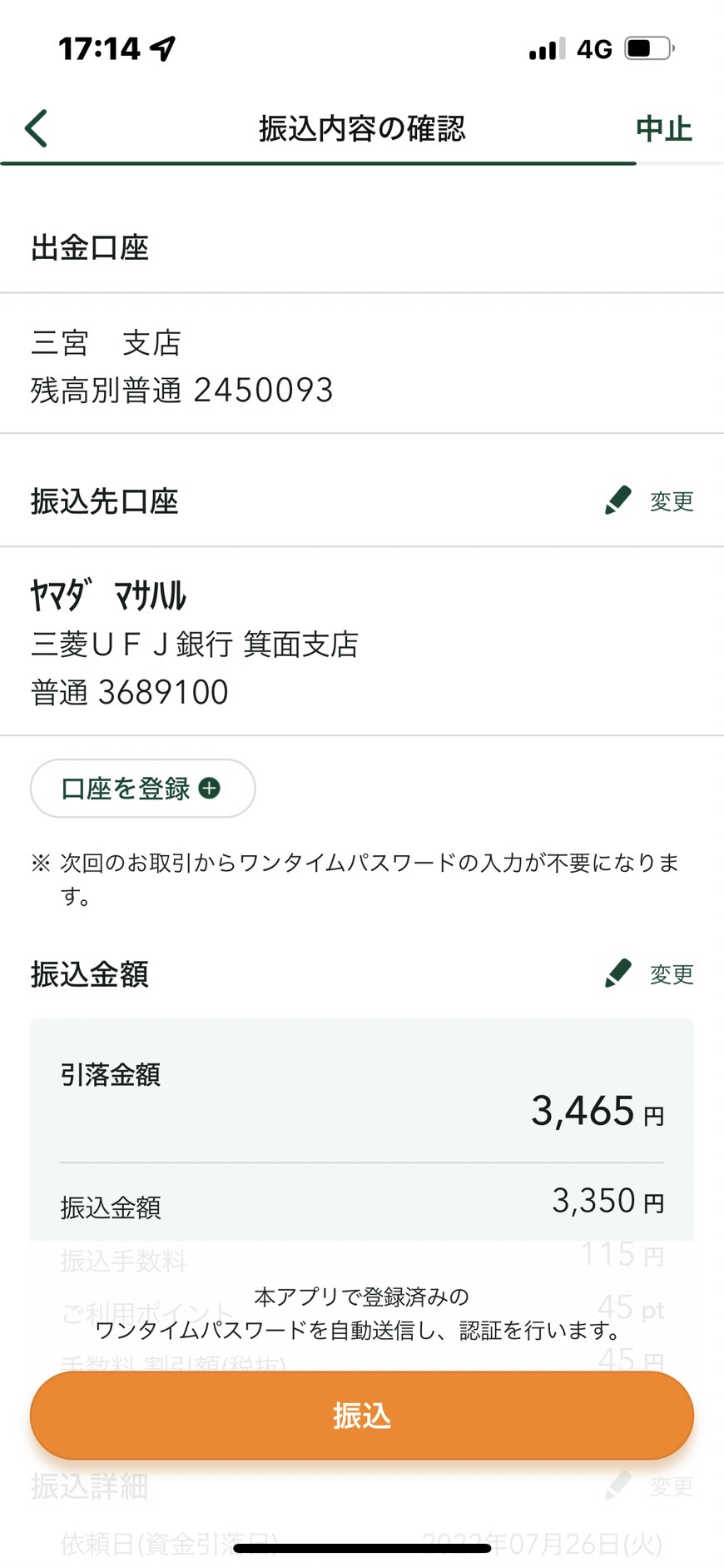The image size is (724, 1568).
Task: Tap the 口座を登録 button
Action: 142,788
